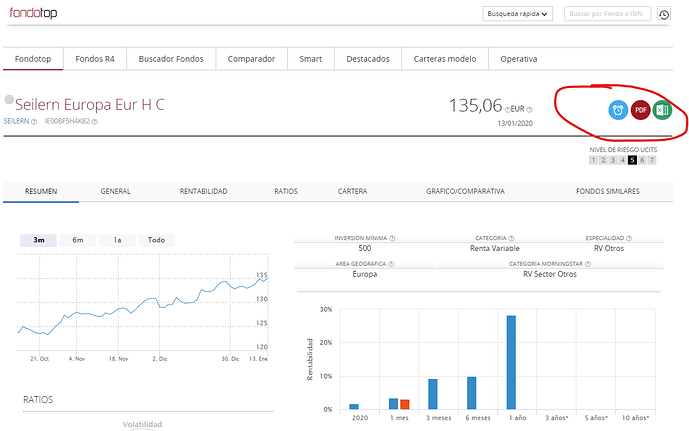The image size is (689, 431).
Task: Go to Destacados tab
Action: [x=368, y=59]
